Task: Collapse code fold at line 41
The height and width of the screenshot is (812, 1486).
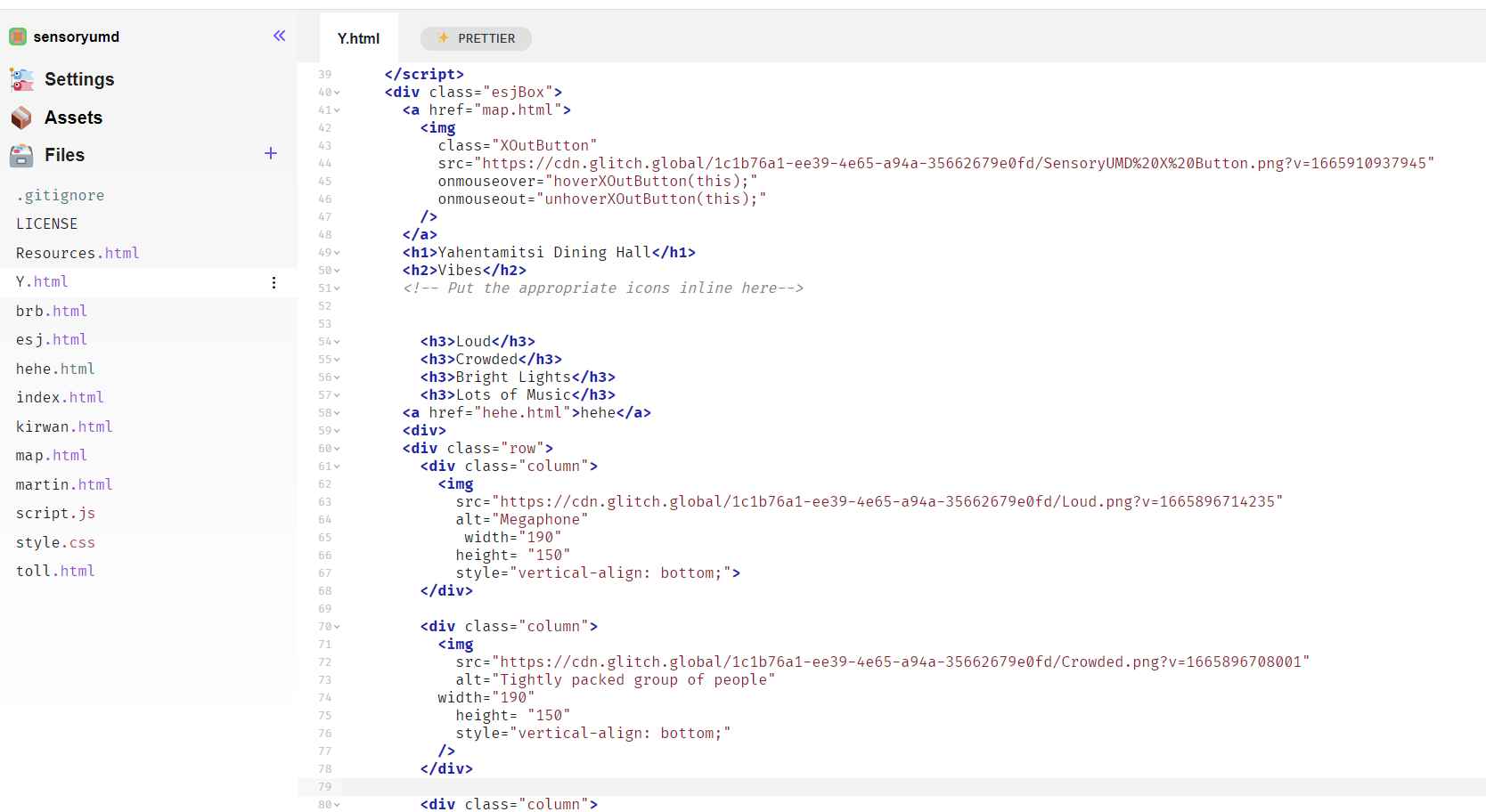Action: click(x=337, y=110)
